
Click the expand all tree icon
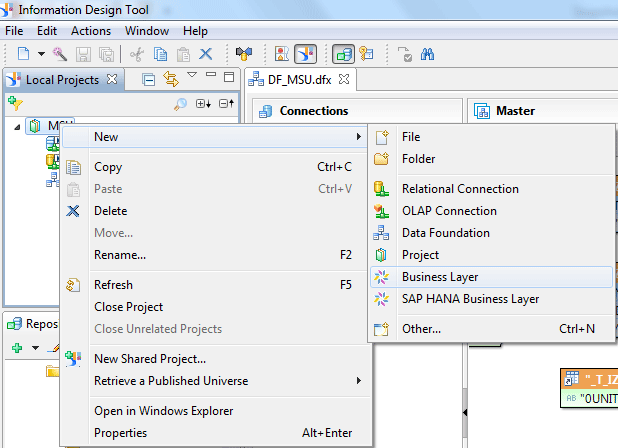(x=203, y=104)
